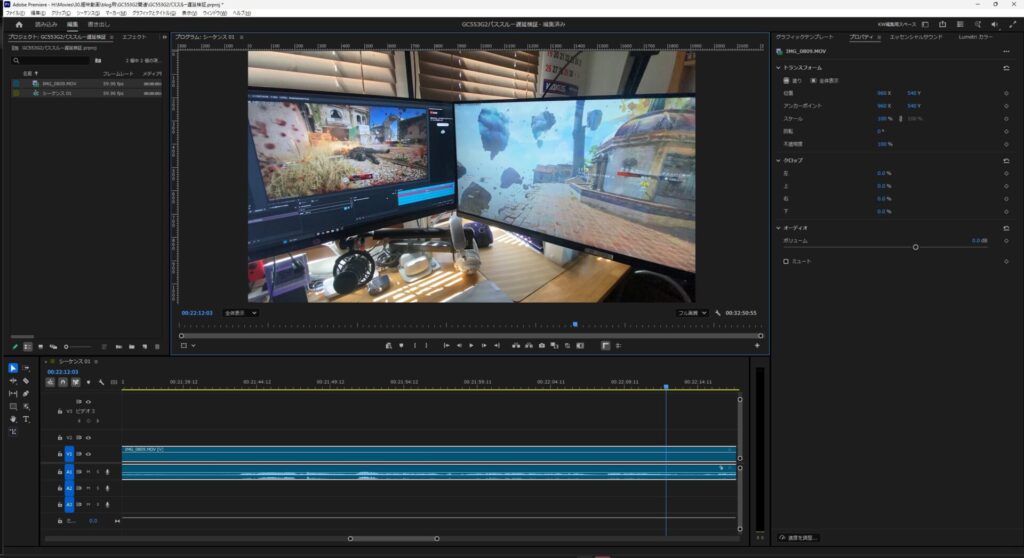Choose the Hand tool

point(13,419)
